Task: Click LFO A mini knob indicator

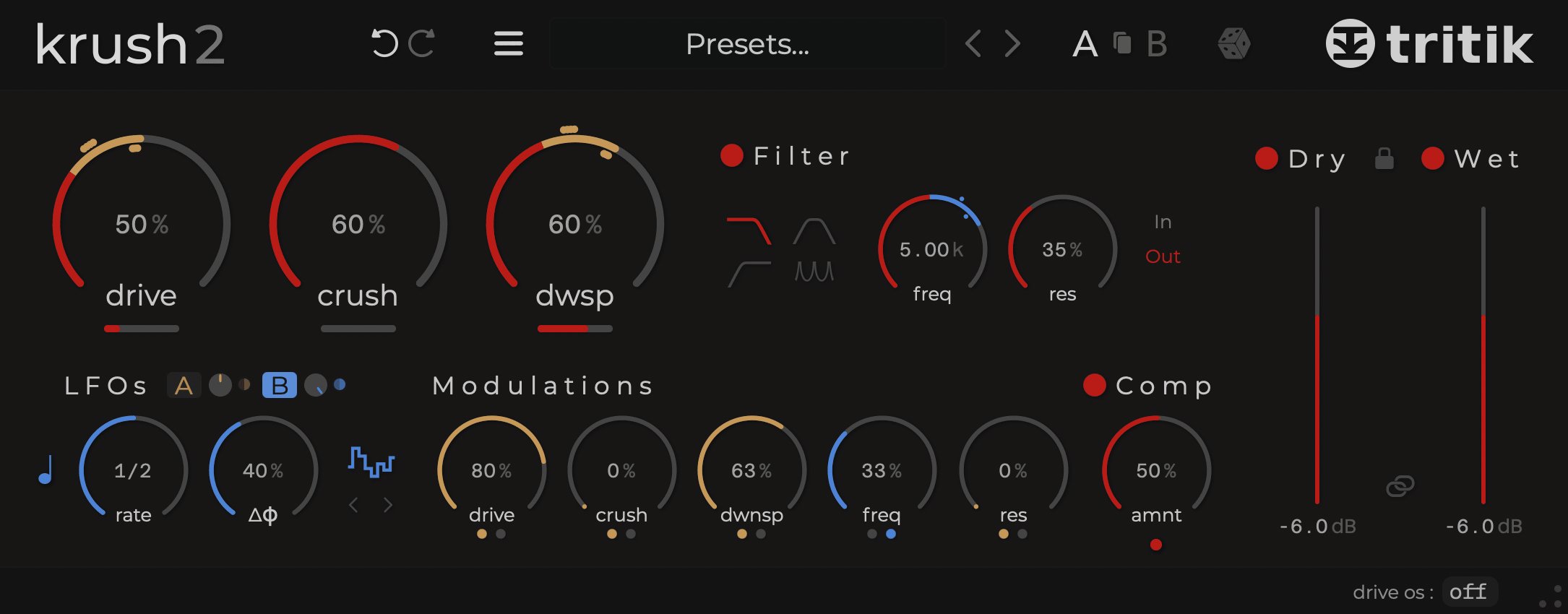Action: click(x=220, y=385)
